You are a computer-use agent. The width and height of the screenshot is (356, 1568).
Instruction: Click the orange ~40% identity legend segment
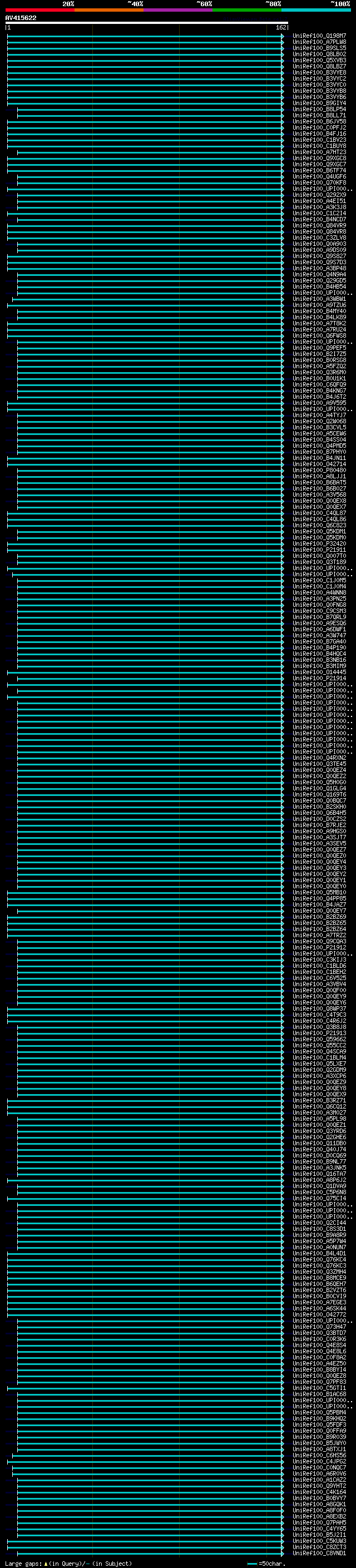tap(109, 10)
